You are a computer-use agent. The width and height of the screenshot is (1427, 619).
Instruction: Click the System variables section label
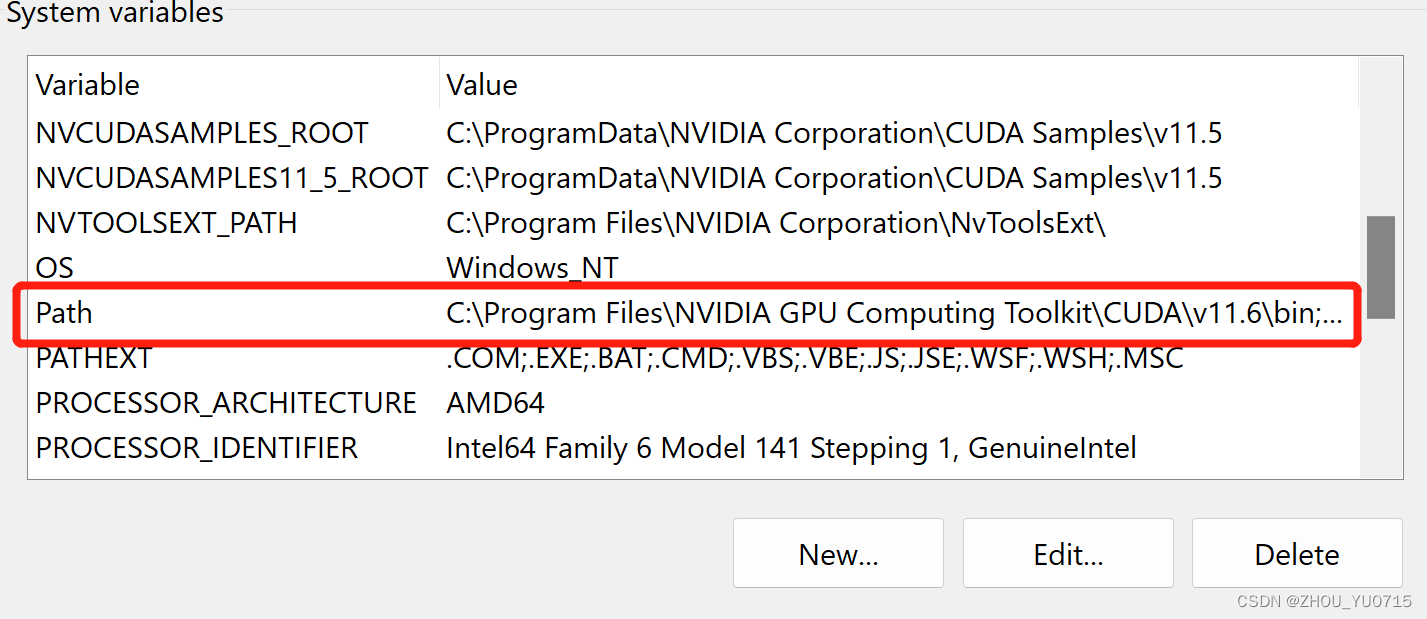[x=113, y=13]
